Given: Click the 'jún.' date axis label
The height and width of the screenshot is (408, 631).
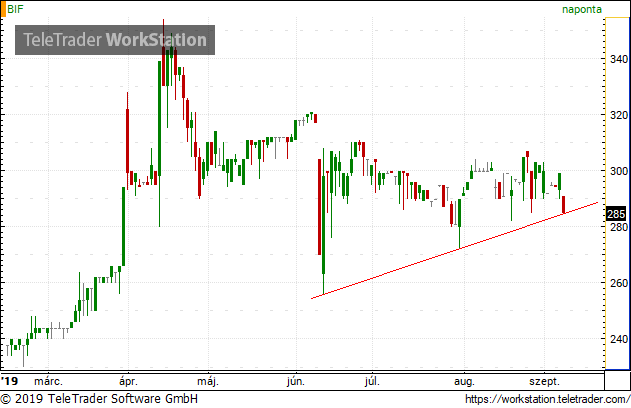Looking at the screenshot, I should [296, 381].
